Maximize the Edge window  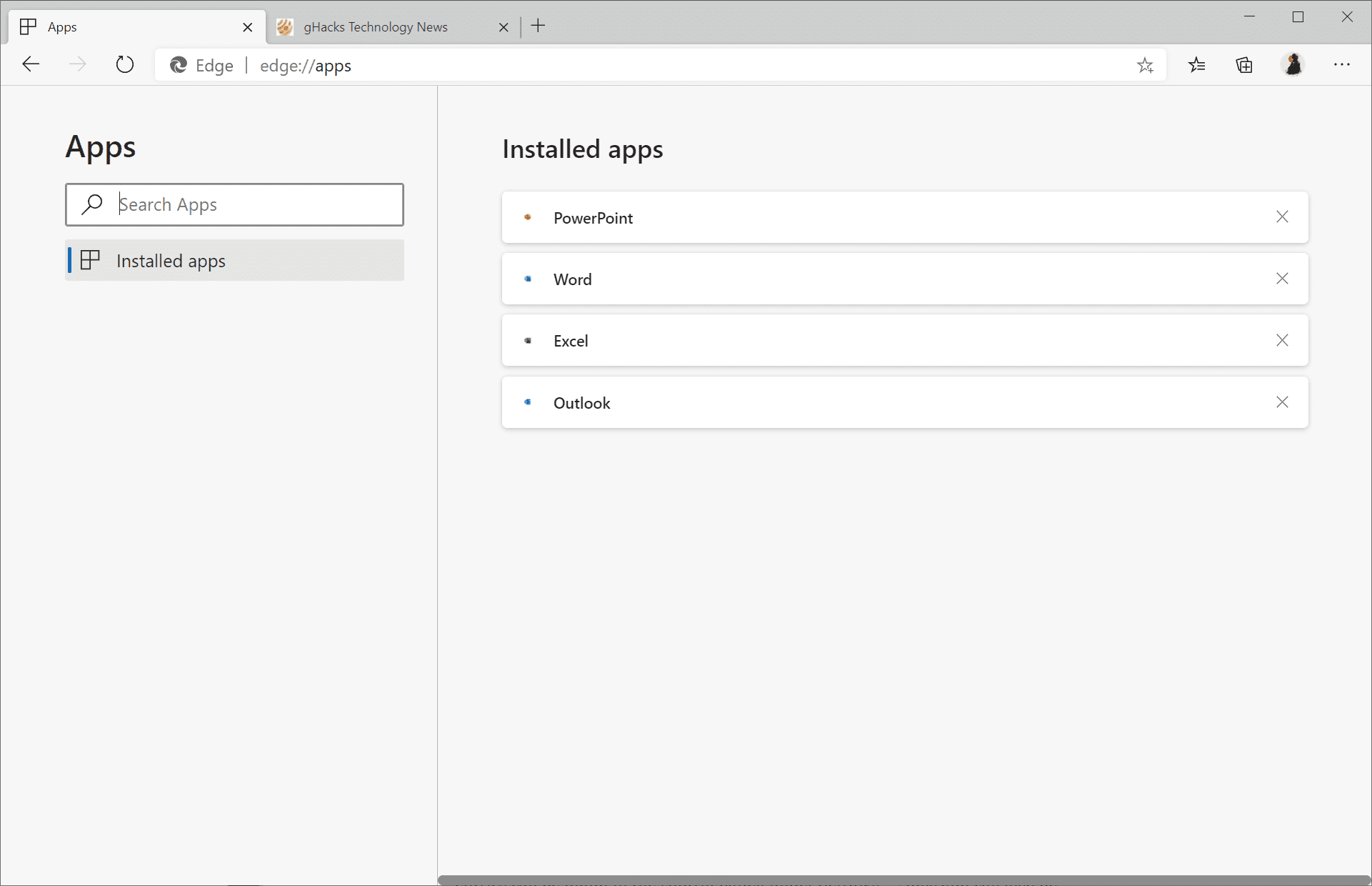coord(1298,16)
